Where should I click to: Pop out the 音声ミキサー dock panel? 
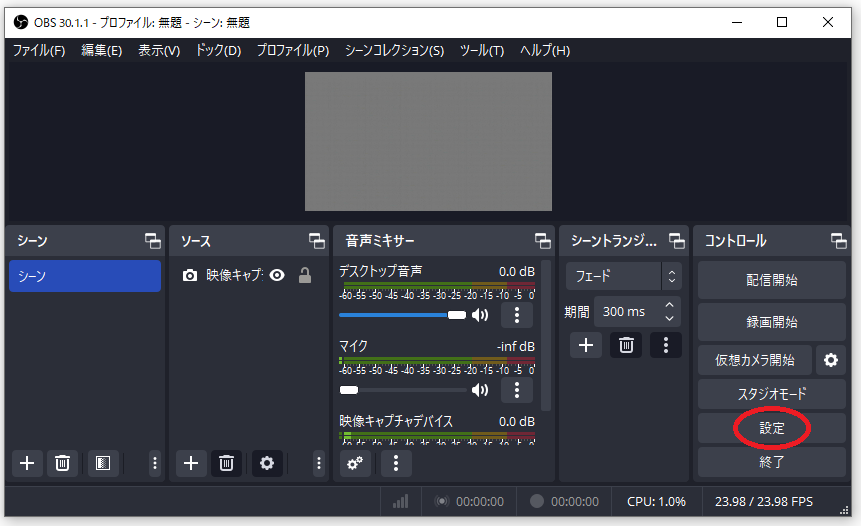pos(543,240)
